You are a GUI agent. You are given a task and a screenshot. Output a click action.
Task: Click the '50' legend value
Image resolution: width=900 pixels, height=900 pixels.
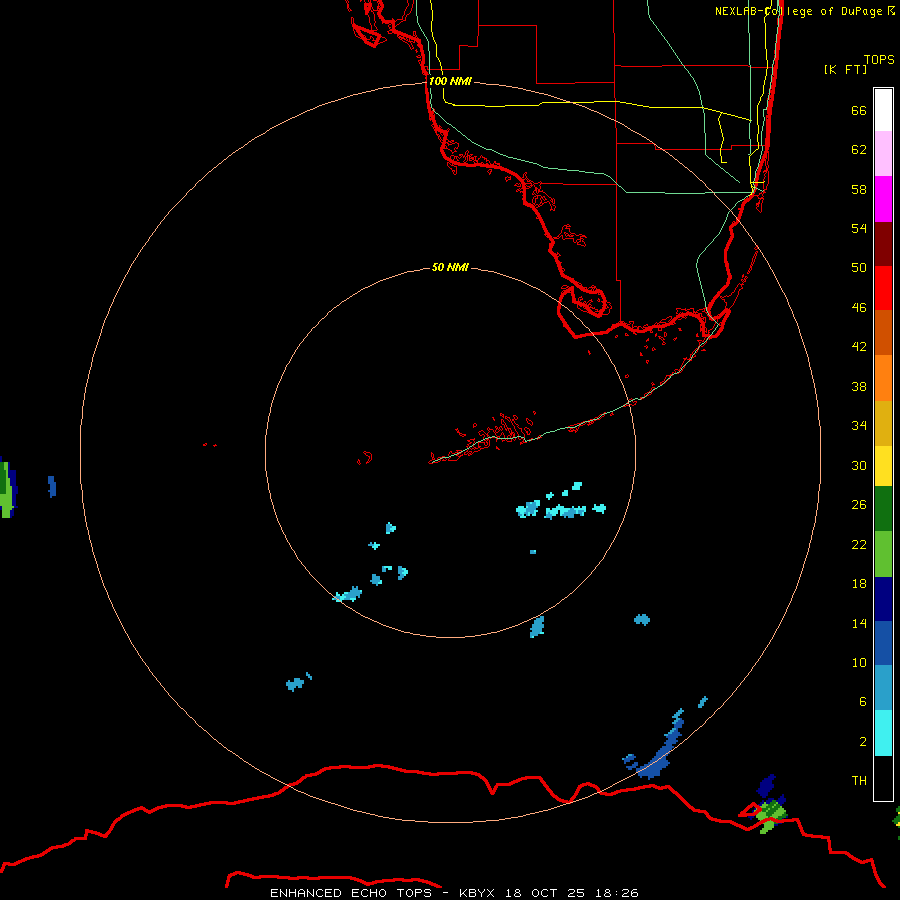tap(859, 267)
